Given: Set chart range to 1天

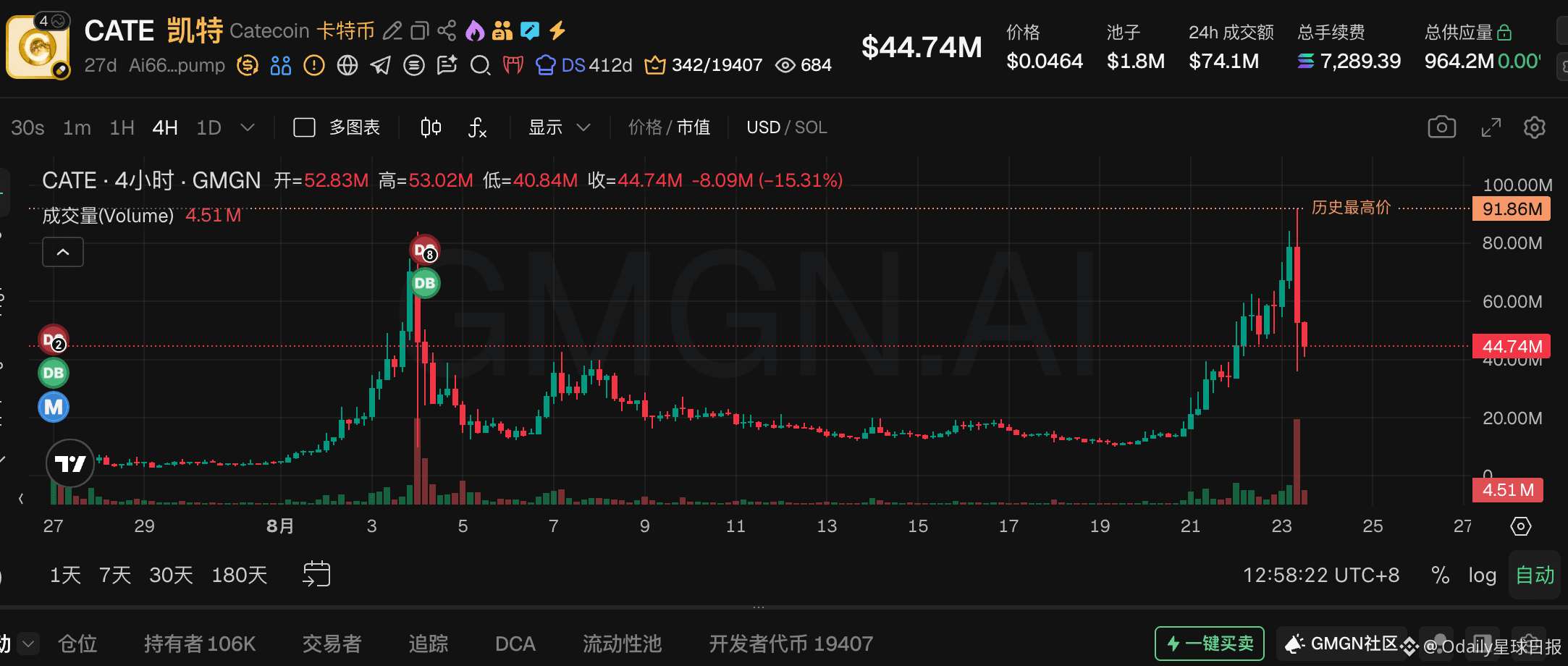Looking at the screenshot, I should click(65, 575).
